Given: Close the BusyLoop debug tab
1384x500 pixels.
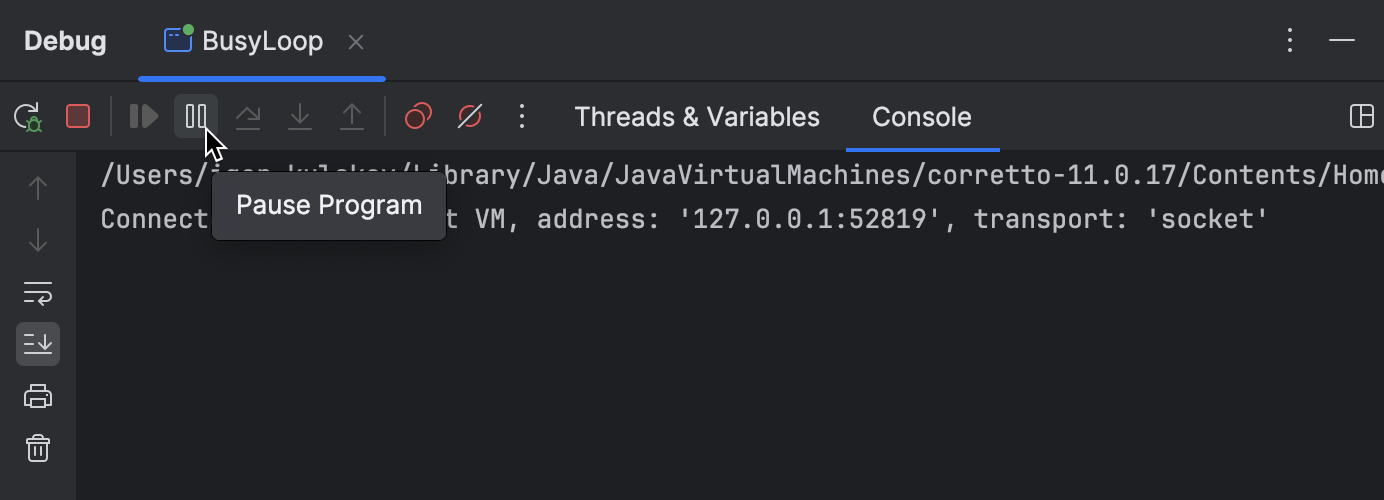Looking at the screenshot, I should click(356, 42).
